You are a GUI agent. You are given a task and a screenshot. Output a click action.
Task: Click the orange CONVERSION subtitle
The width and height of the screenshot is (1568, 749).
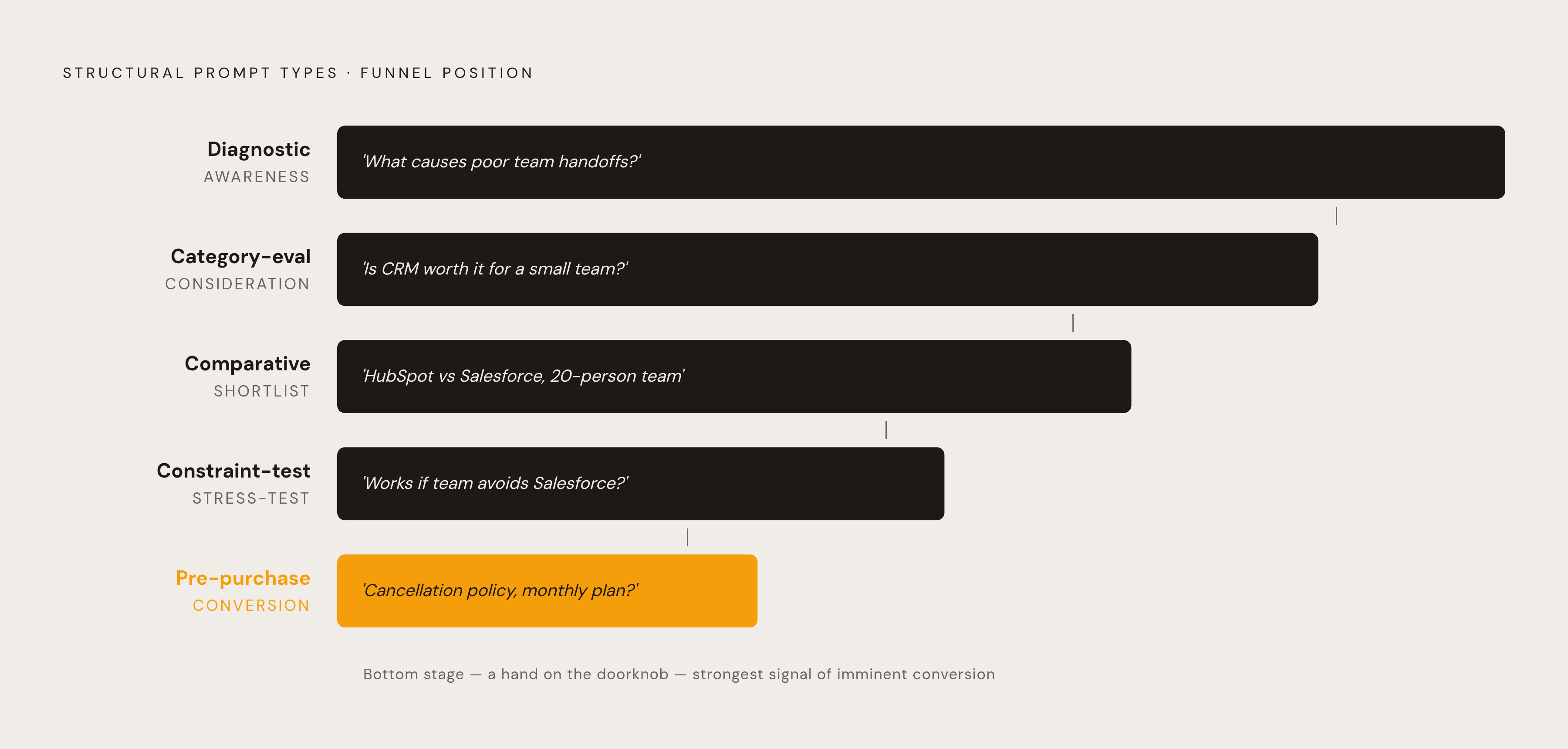click(251, 605)
